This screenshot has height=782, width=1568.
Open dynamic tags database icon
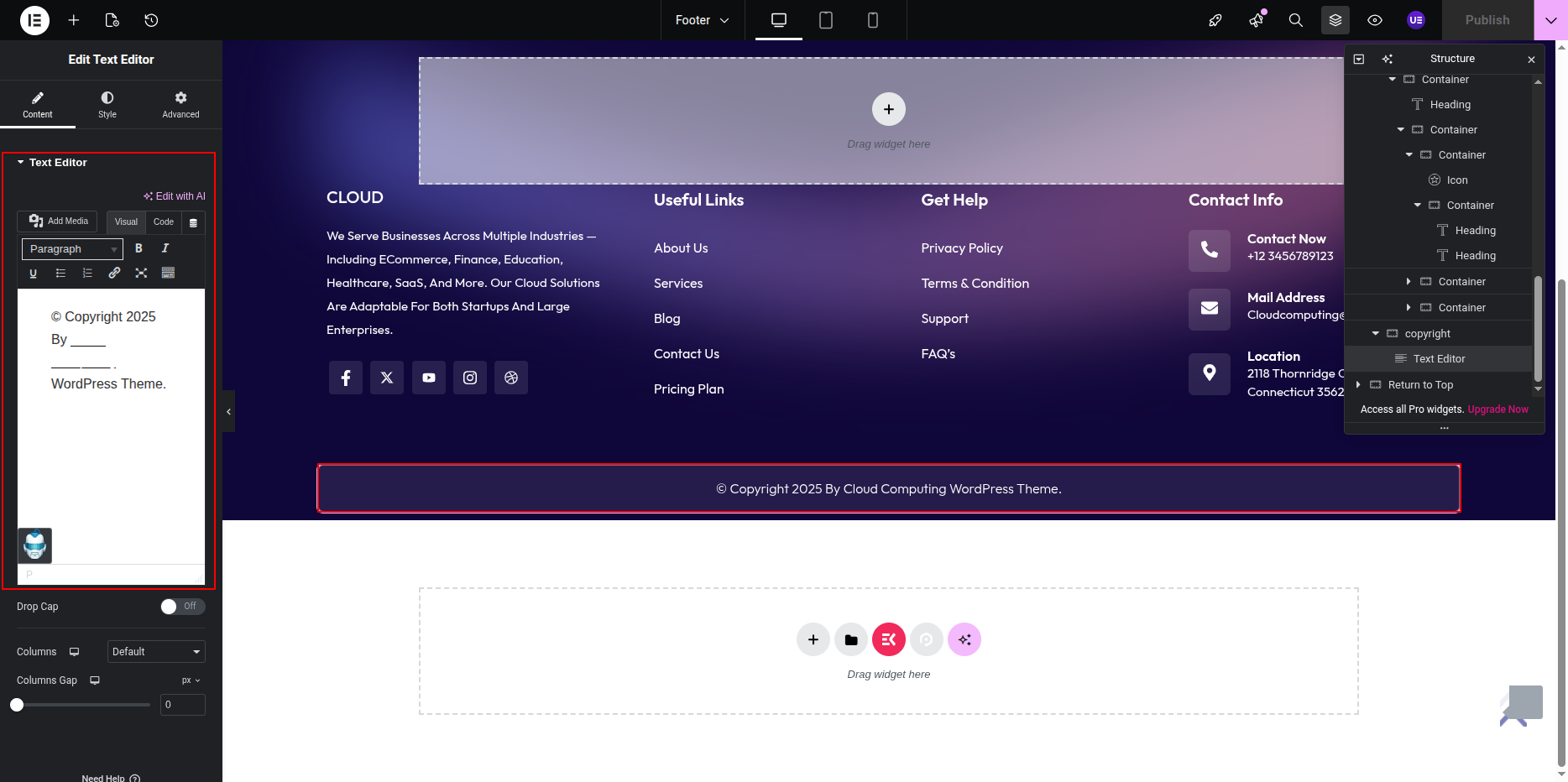coord(193,223)
